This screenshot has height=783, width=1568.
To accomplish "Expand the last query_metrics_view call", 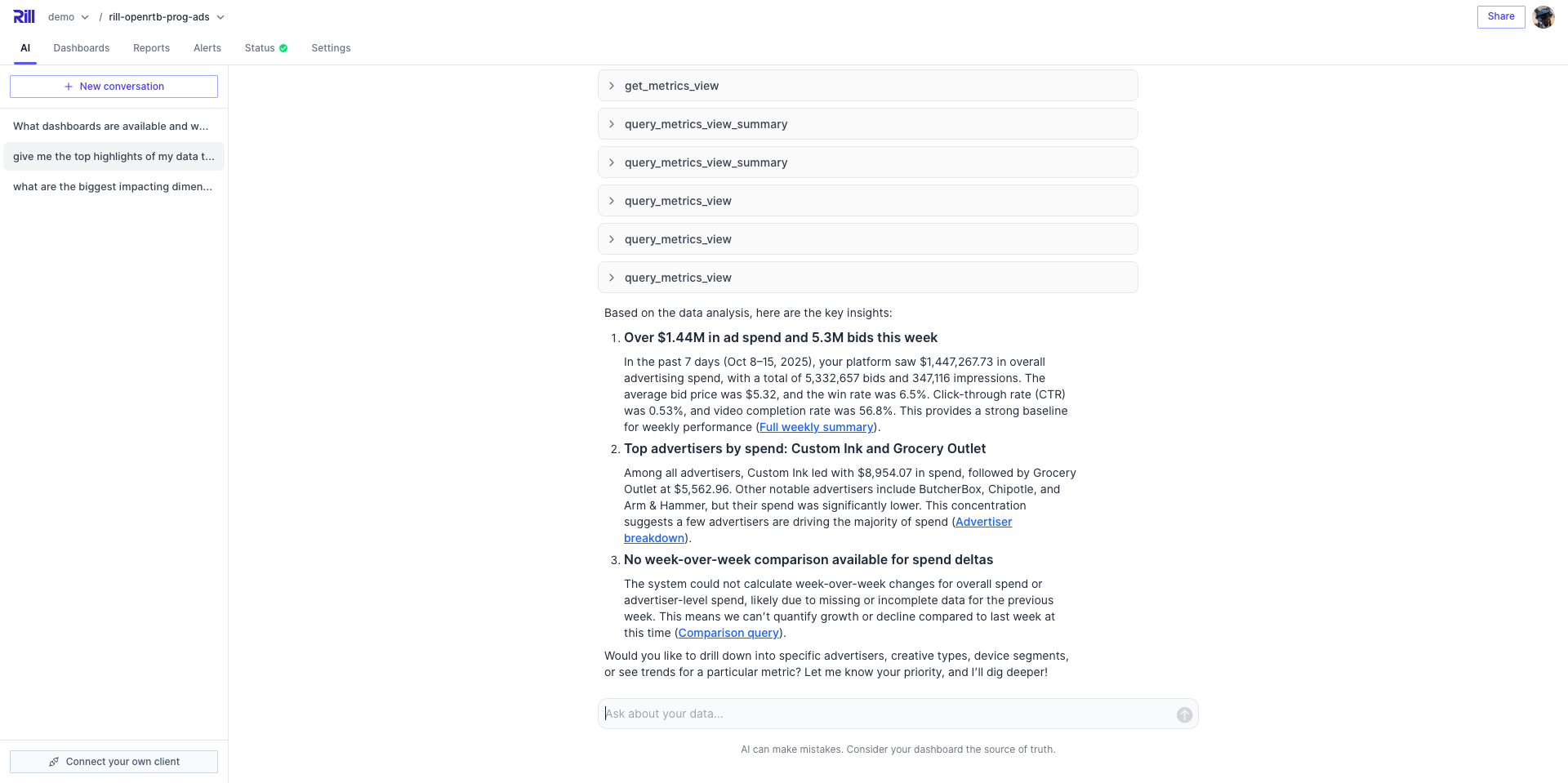I will tap(867, 278).
